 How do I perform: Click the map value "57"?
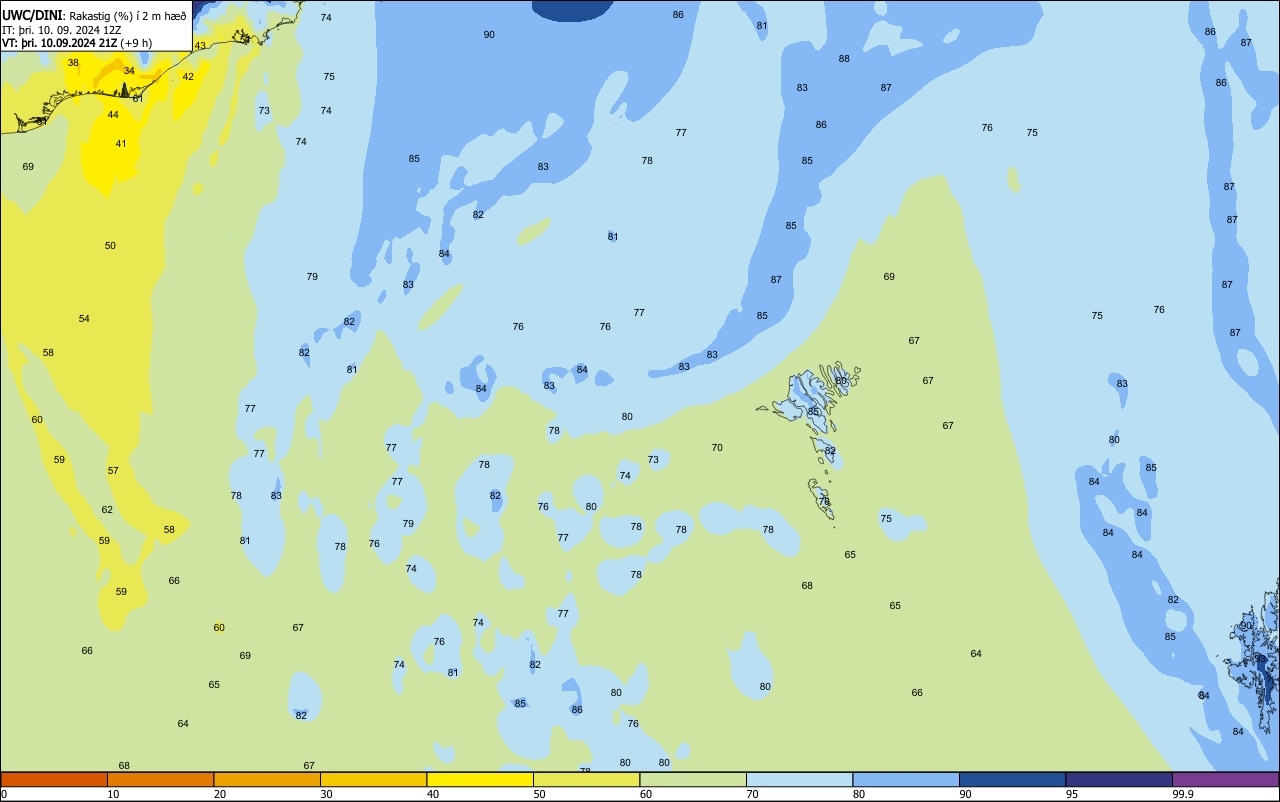click(x=113, y=471)
